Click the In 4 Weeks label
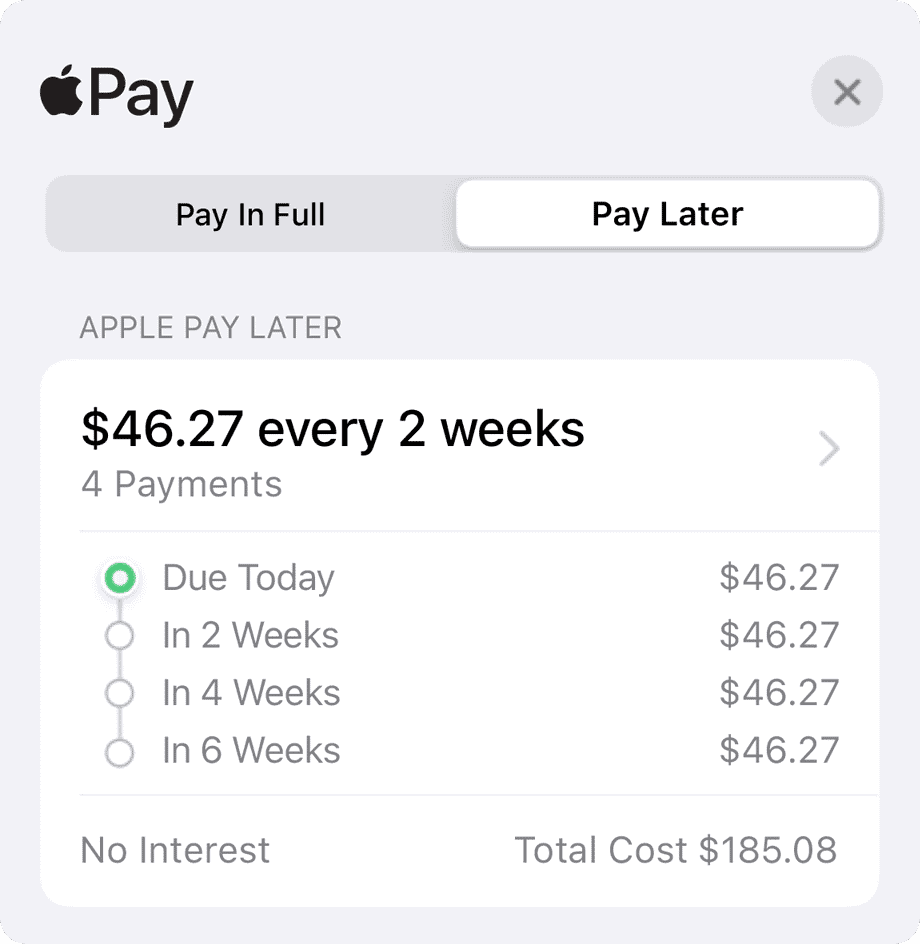 click(251, 693)
